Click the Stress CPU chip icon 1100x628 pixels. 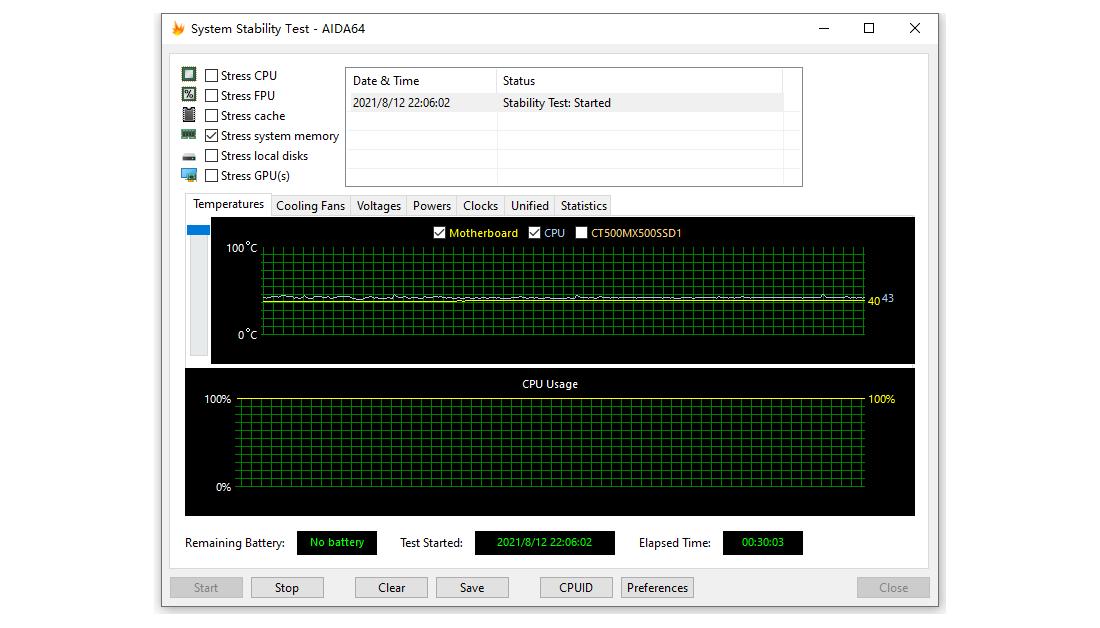coord(189,74)
